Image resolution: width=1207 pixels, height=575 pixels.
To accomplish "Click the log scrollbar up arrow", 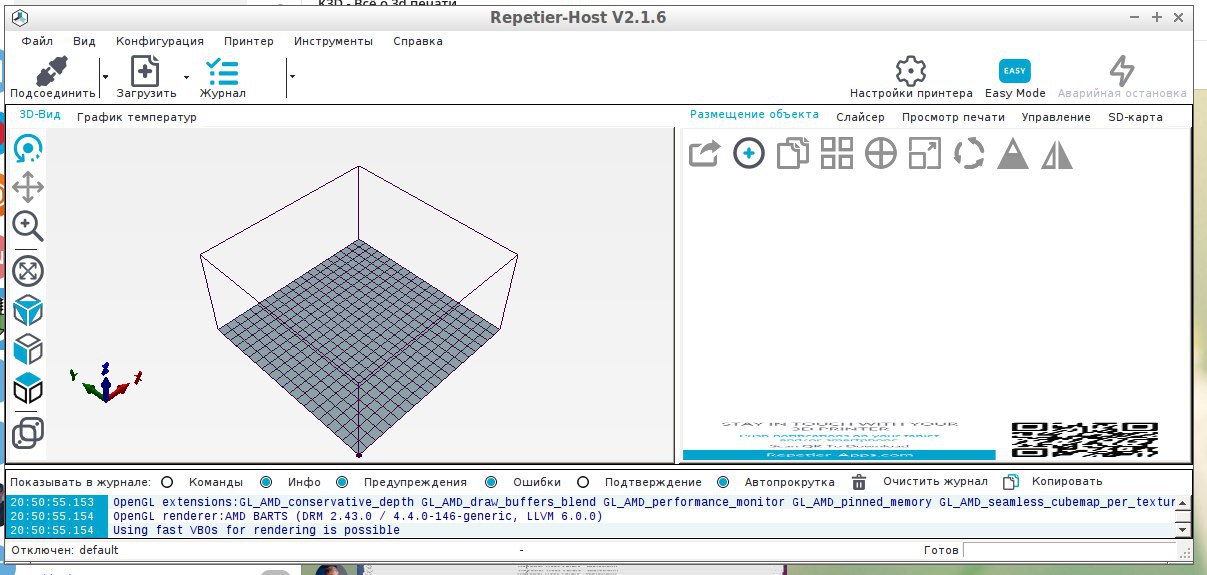I will (1182, 502).
